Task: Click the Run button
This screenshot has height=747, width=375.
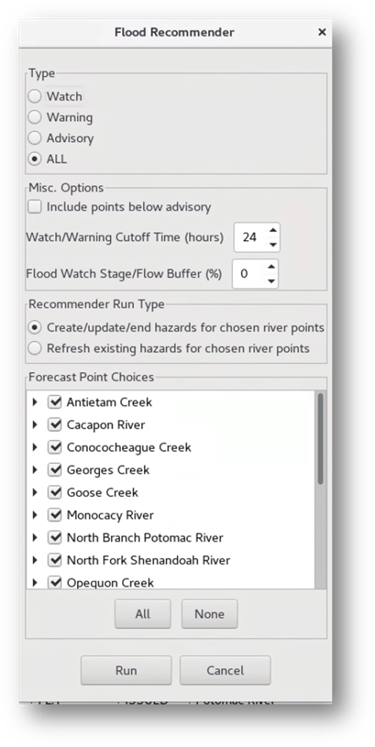Action: [126, 670]
